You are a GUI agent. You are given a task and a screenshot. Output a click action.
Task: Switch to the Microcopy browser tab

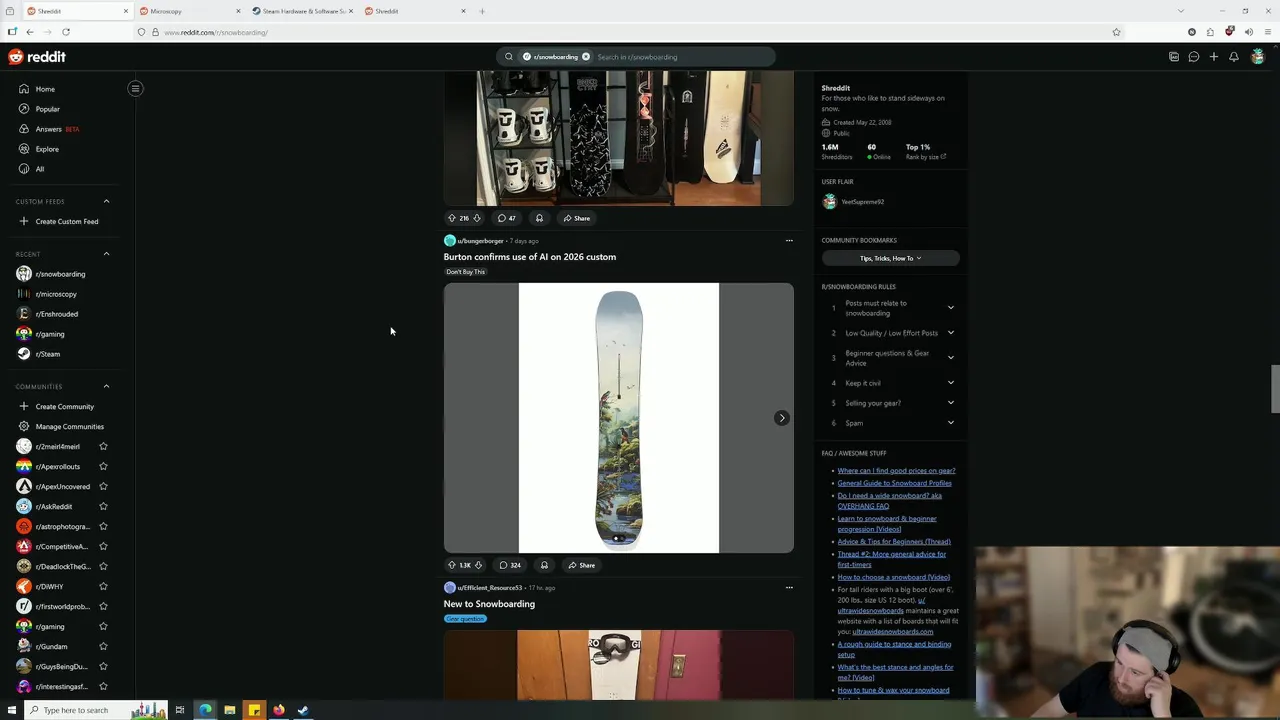[x=190, y=11]
